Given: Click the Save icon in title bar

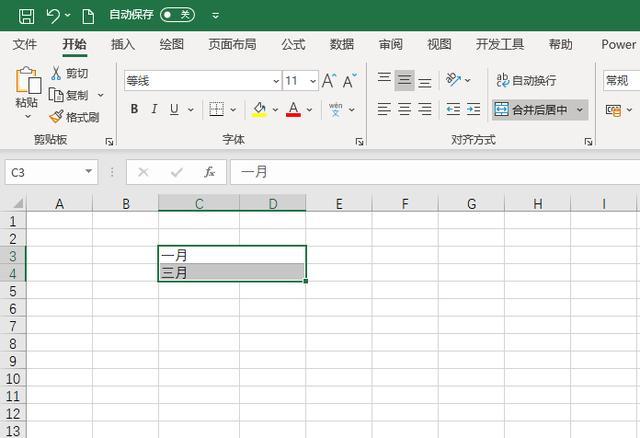Looking at the screenshot, I should click(x=27, y=16).
